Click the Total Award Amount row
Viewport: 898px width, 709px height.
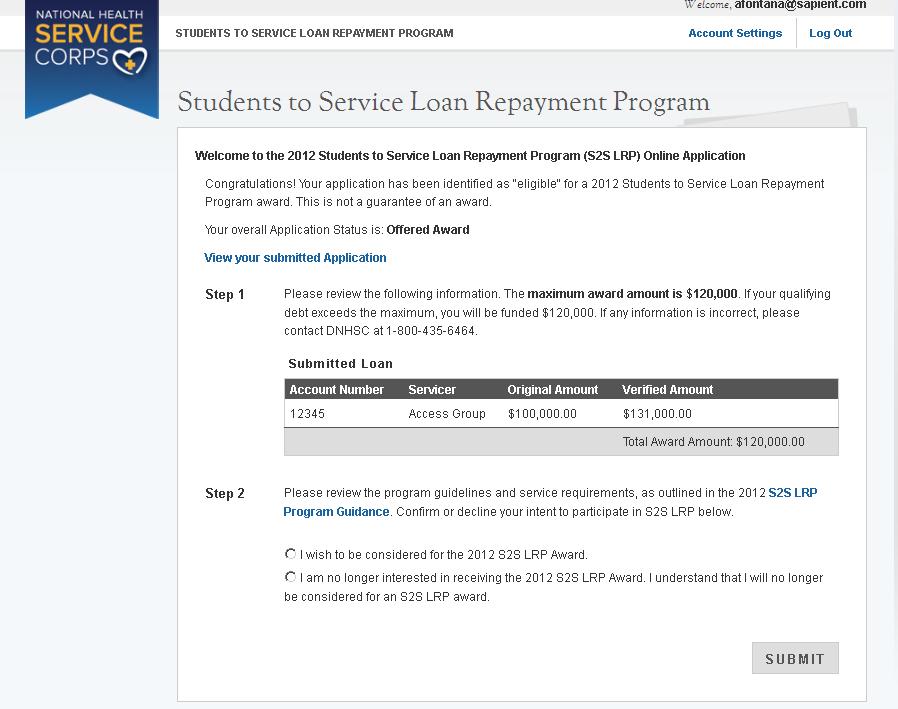[713, 442]
